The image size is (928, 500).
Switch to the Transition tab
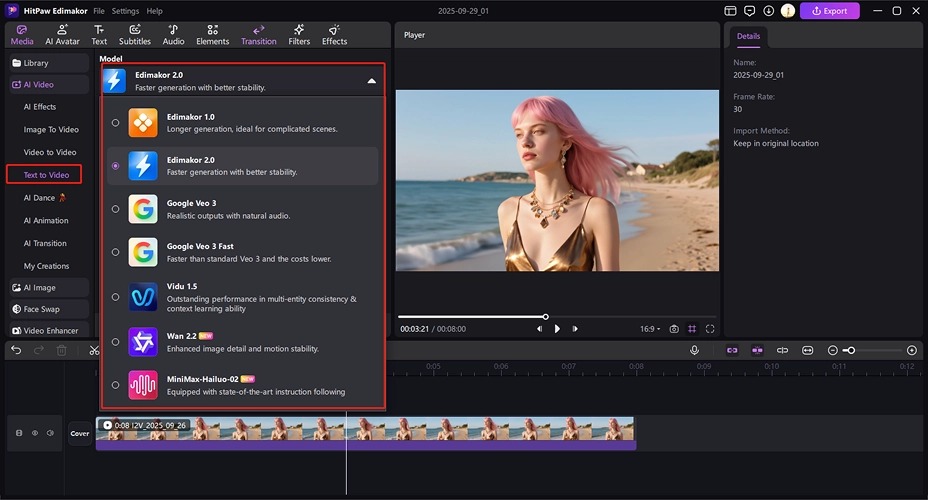(259, 35)
